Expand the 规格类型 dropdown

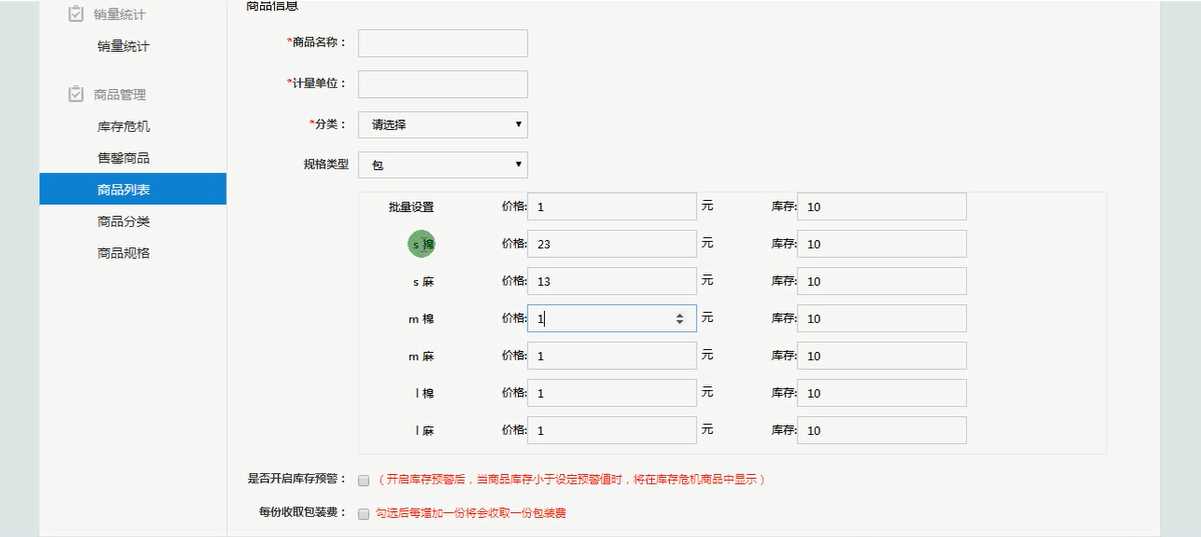click(442, 164)
